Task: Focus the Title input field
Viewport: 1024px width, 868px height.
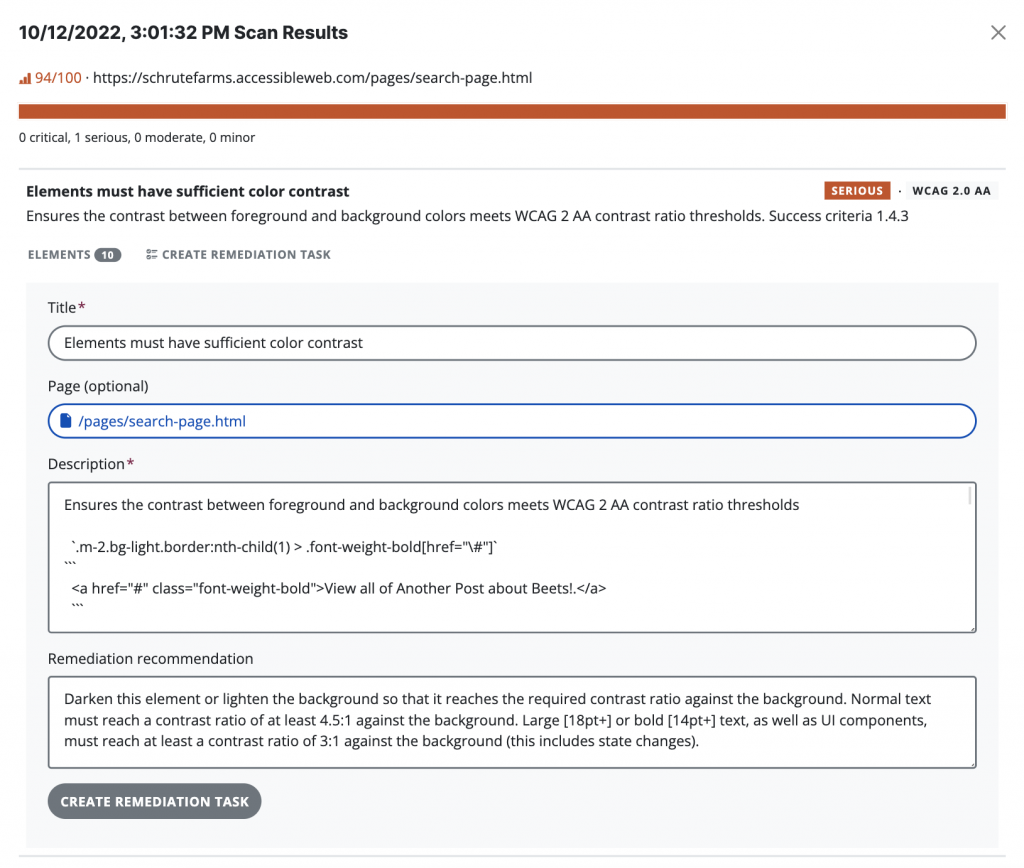Action: point(512,343)
